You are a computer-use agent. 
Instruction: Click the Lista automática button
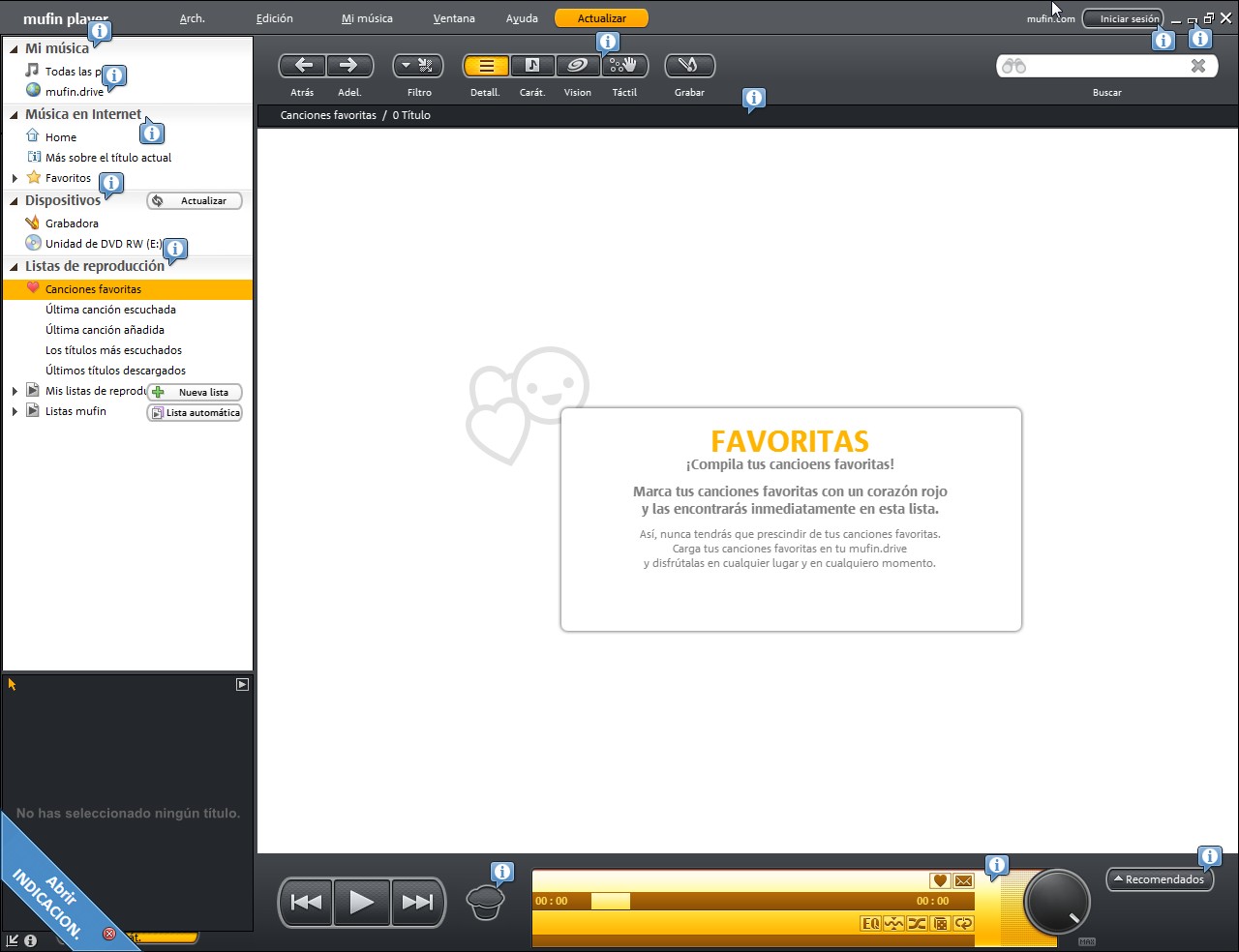point(195,412)
